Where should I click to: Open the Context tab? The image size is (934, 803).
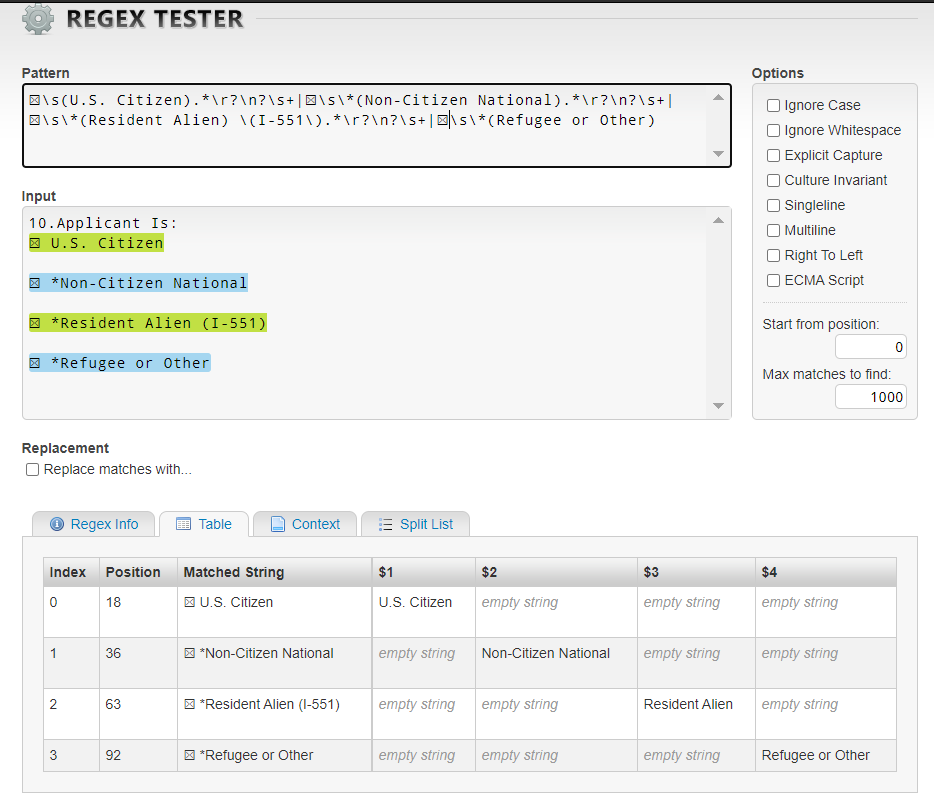point(305,524)
